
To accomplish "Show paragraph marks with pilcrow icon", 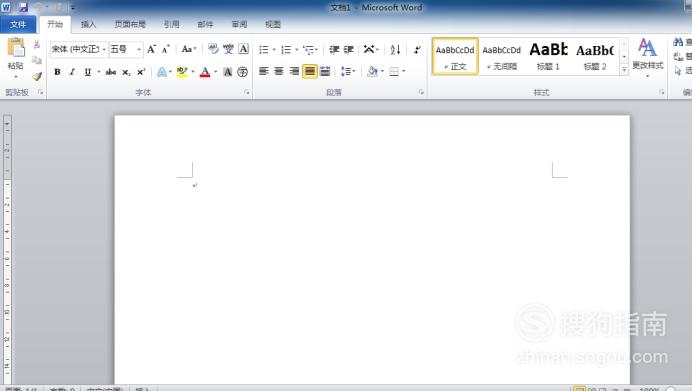I will [x=417, y=49].
